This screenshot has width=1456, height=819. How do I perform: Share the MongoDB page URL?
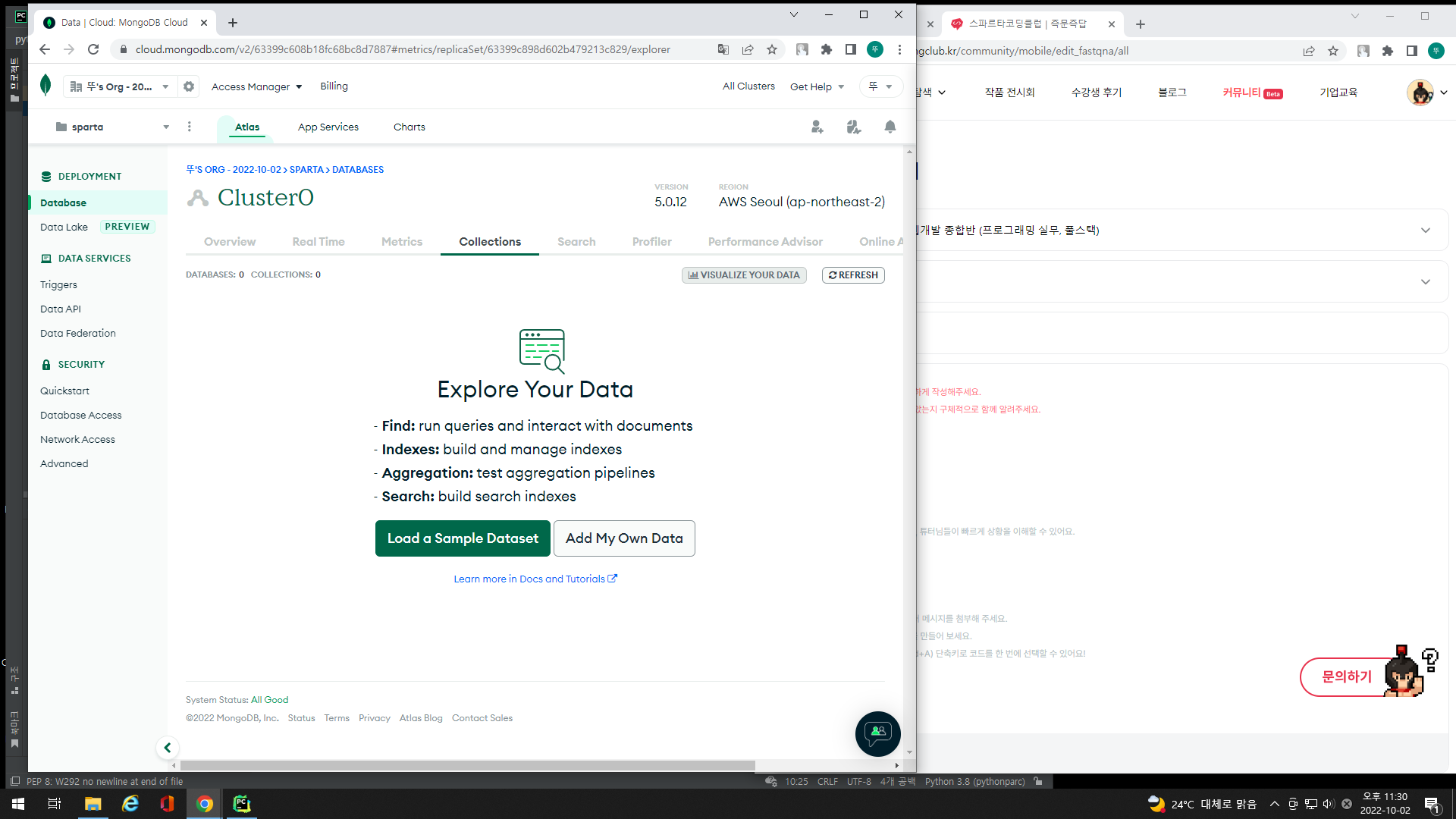748,49
